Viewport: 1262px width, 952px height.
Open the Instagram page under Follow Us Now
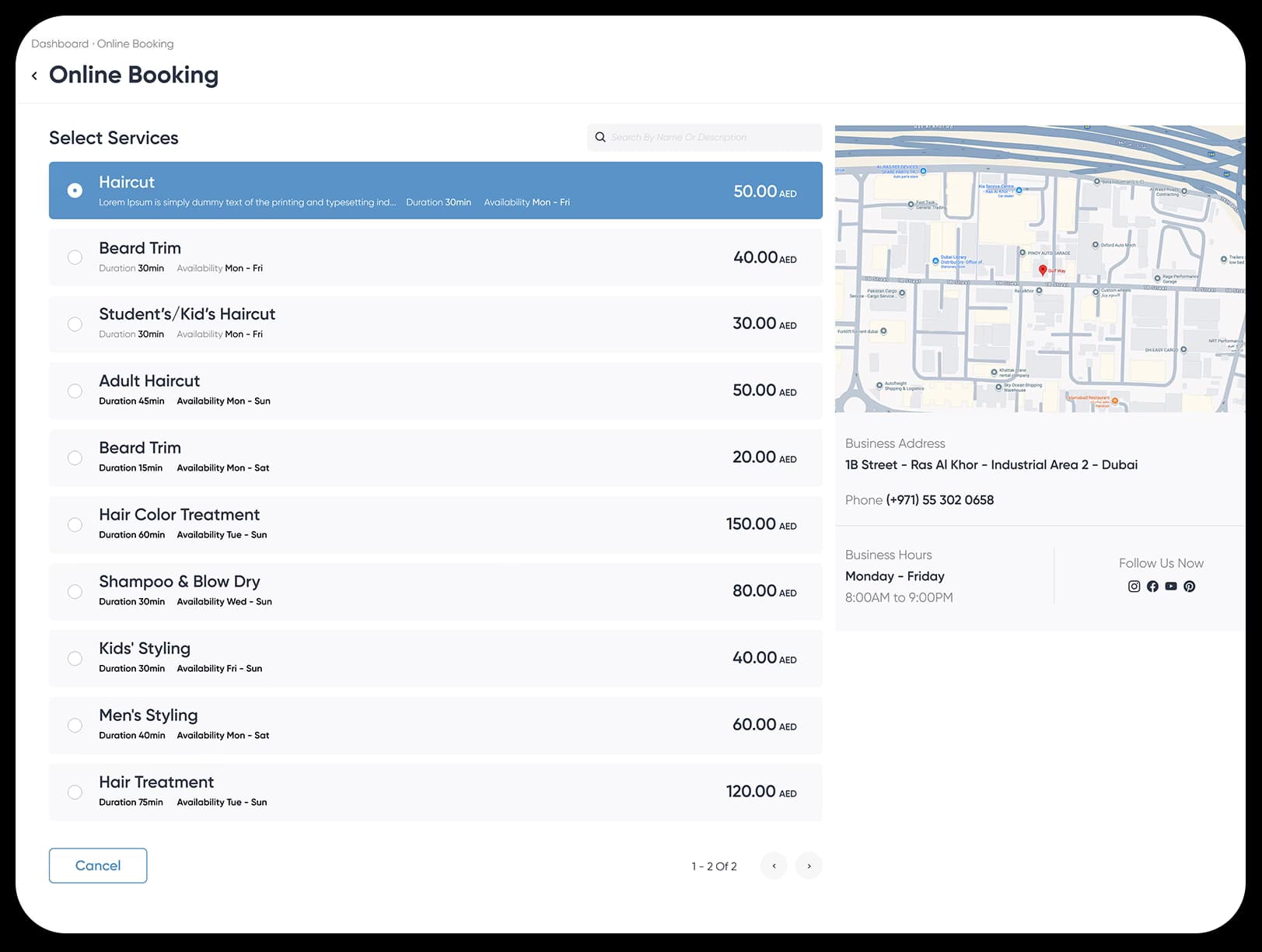coord(1134,586)
